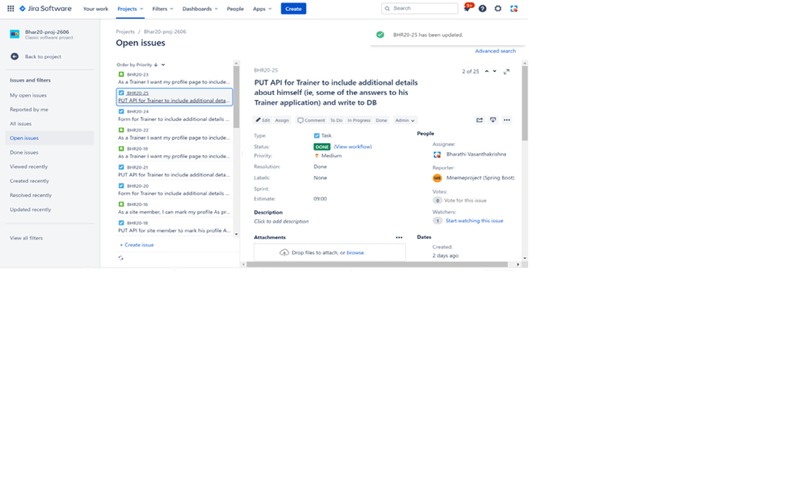This screenshot has height=483, width=806.
Task: Click the issue detail horizontal scrollbar
Action: pyautogui.click(x=377, y=265)
